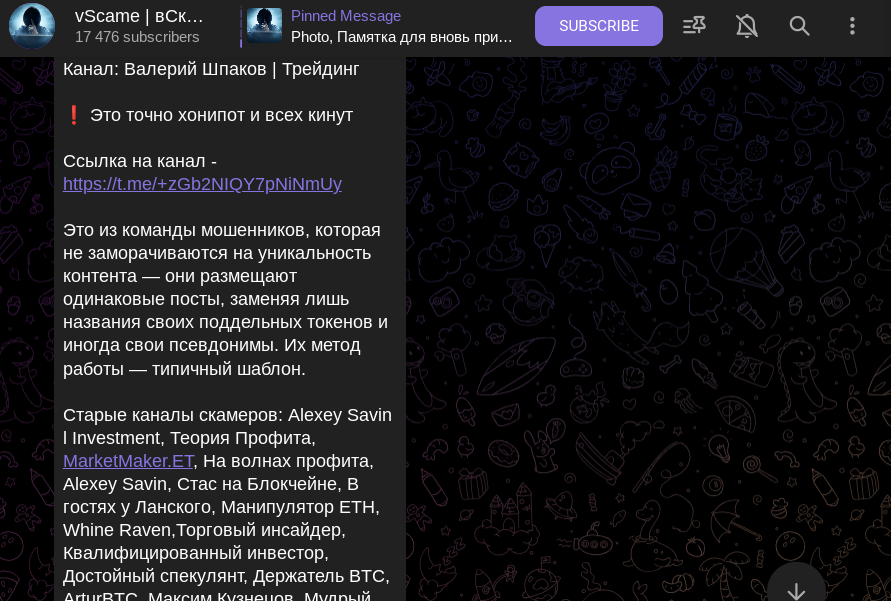Open the vScame channel avatar
Image resolution: width=891 pixels, height=601 pixels.
click(32, 26)
